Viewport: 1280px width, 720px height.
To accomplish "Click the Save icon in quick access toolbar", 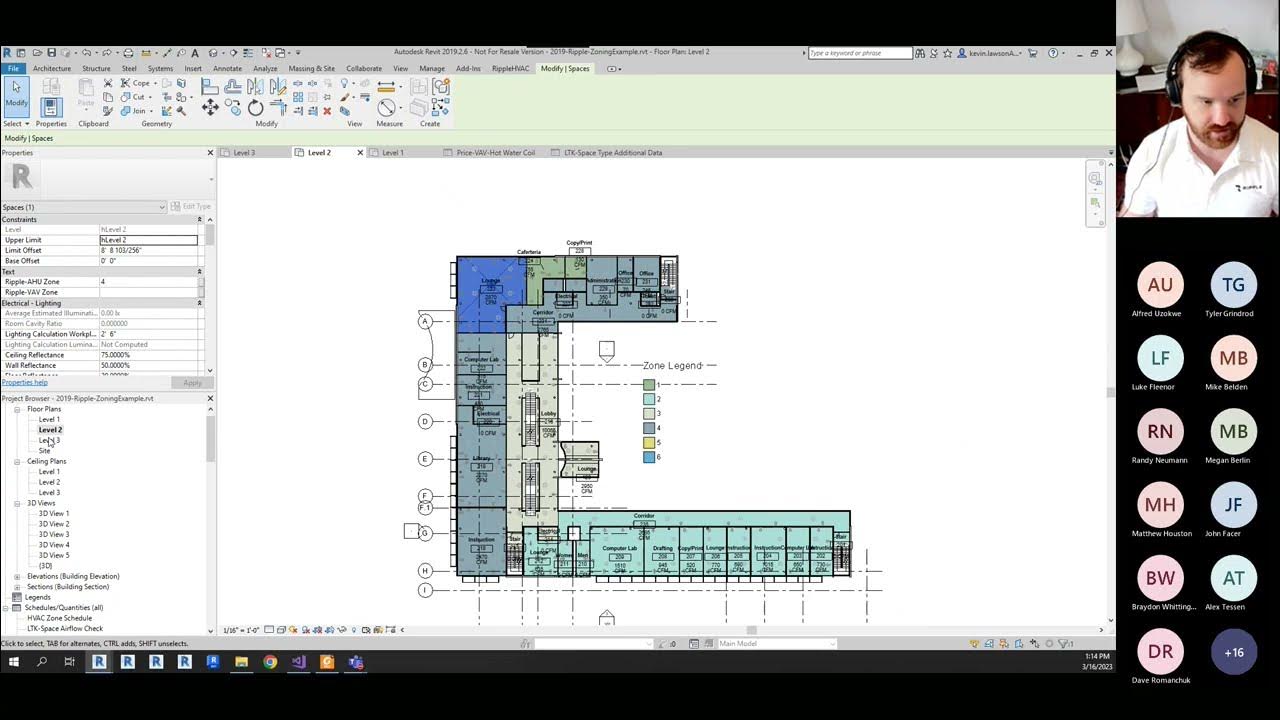I will (52, 53).
